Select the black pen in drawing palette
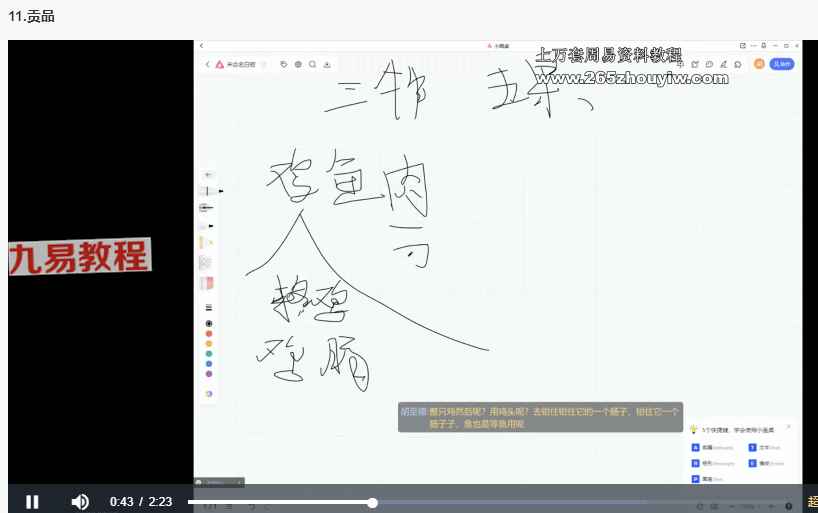 click(209, 191)
